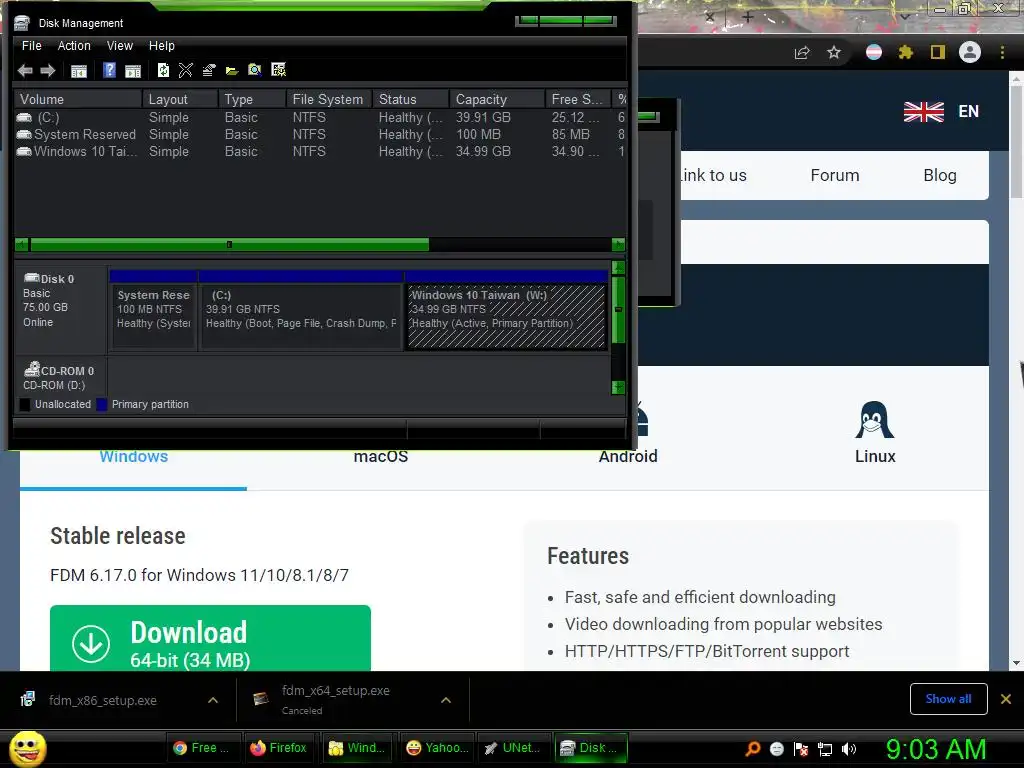Open the Chrome profile avatar
1024x768 pixels.
(970, 52)
